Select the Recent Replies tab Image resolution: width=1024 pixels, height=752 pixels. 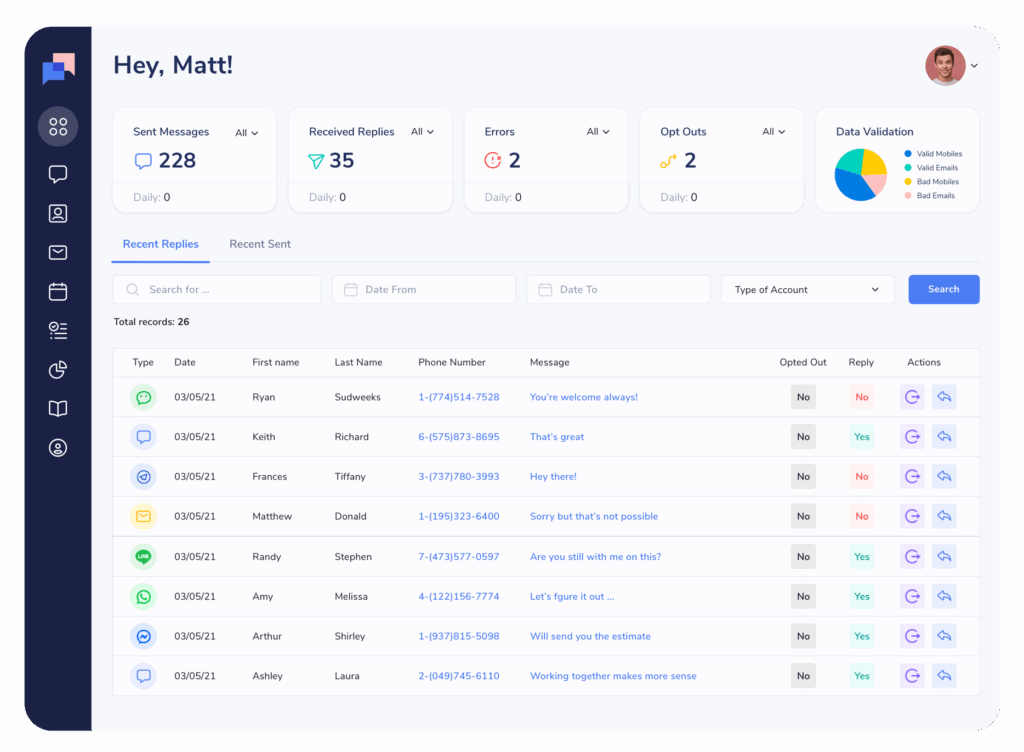pyautogui.click(x=161, y=244)
